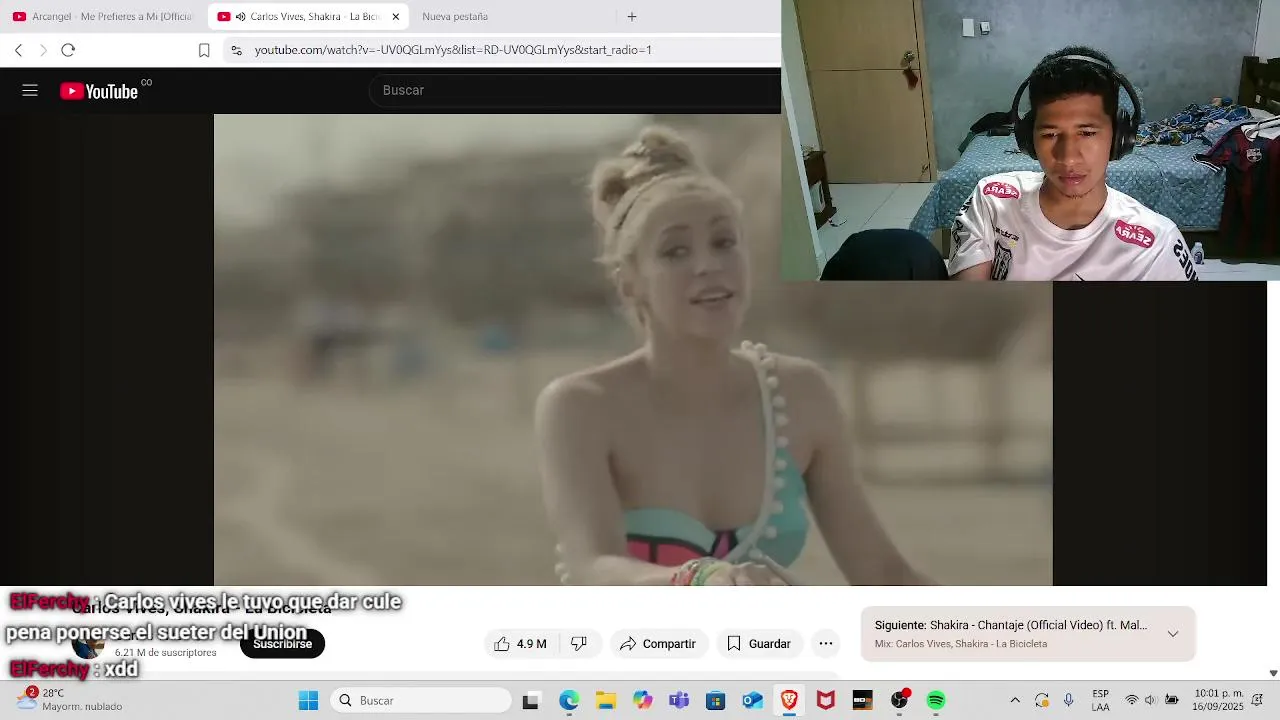Image resolution: width=1280 pixels, height=720 pixels.
Task: Open McAfee from the taskbar
Action: [x=826, y=700]
